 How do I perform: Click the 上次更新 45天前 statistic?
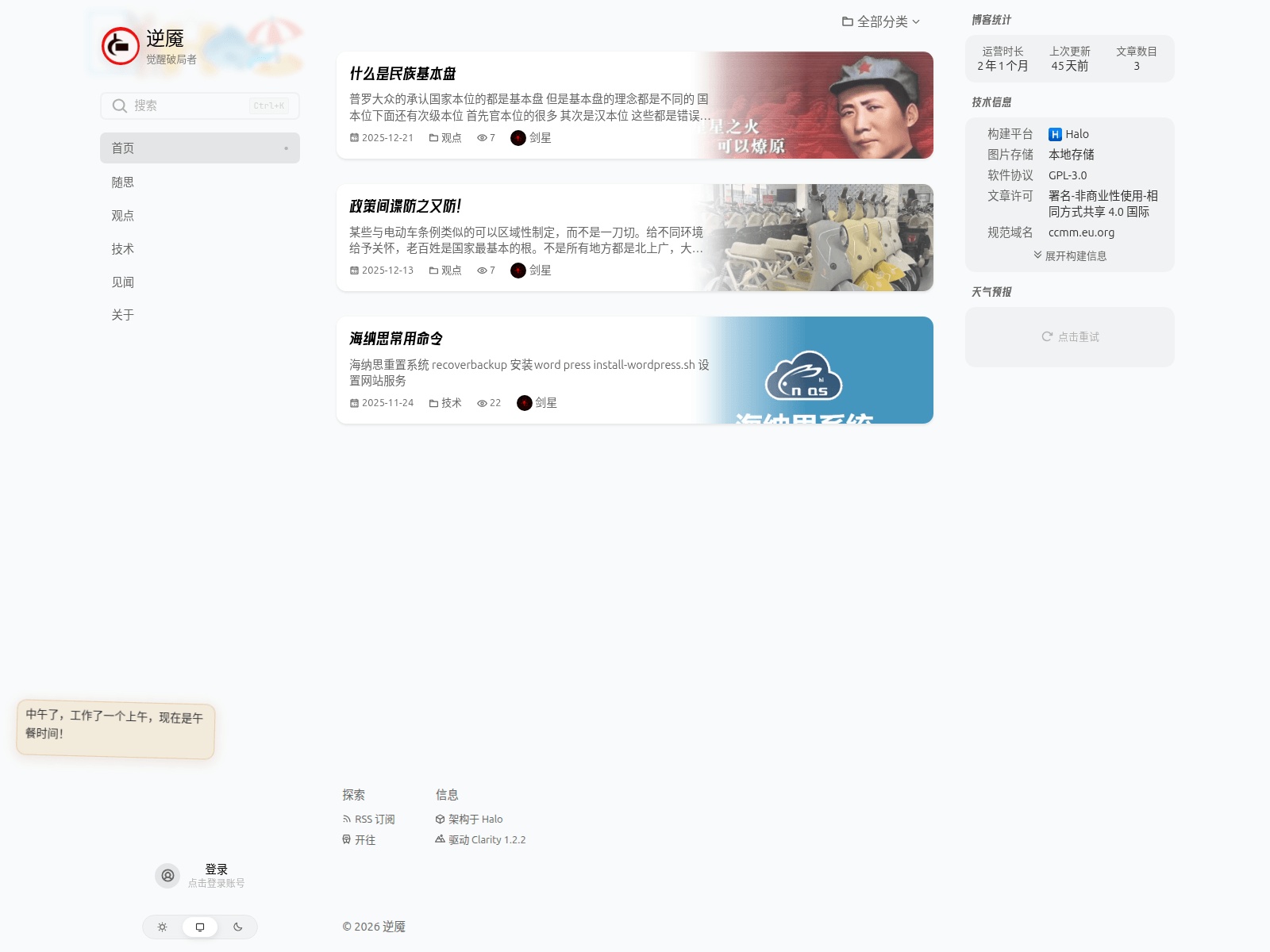point(1070,59)
